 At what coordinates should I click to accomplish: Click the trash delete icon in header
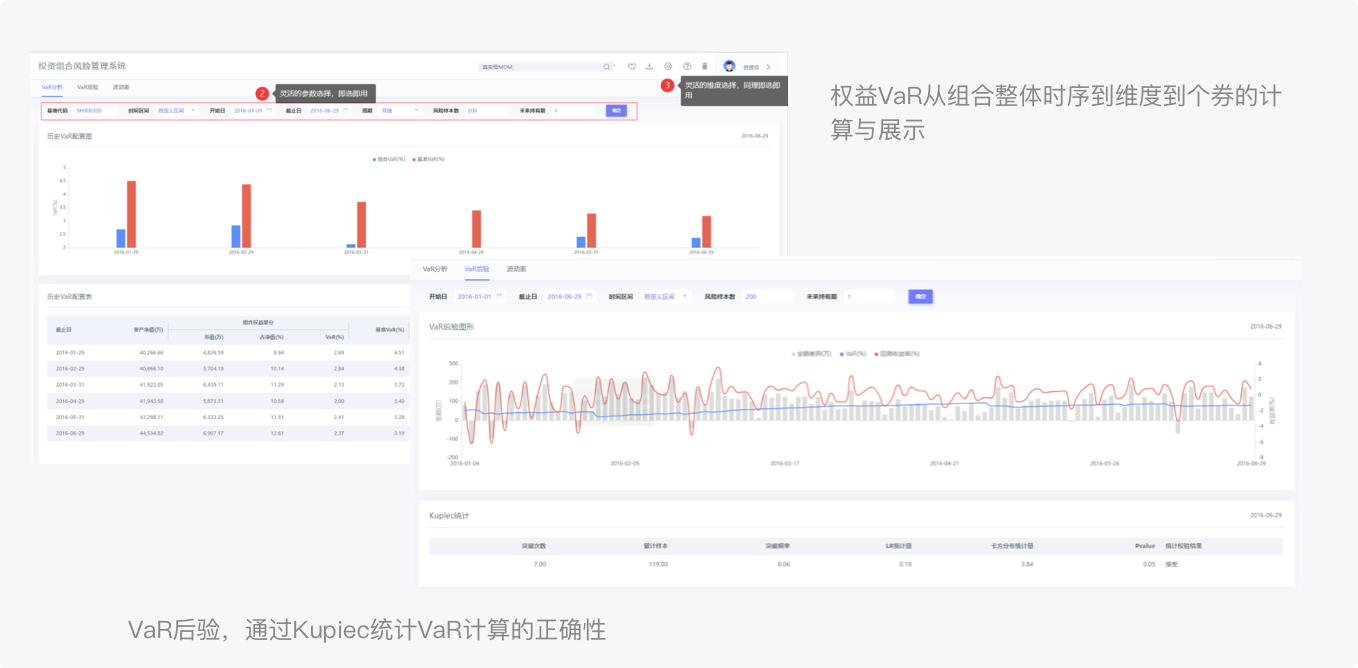pos(704,67)
